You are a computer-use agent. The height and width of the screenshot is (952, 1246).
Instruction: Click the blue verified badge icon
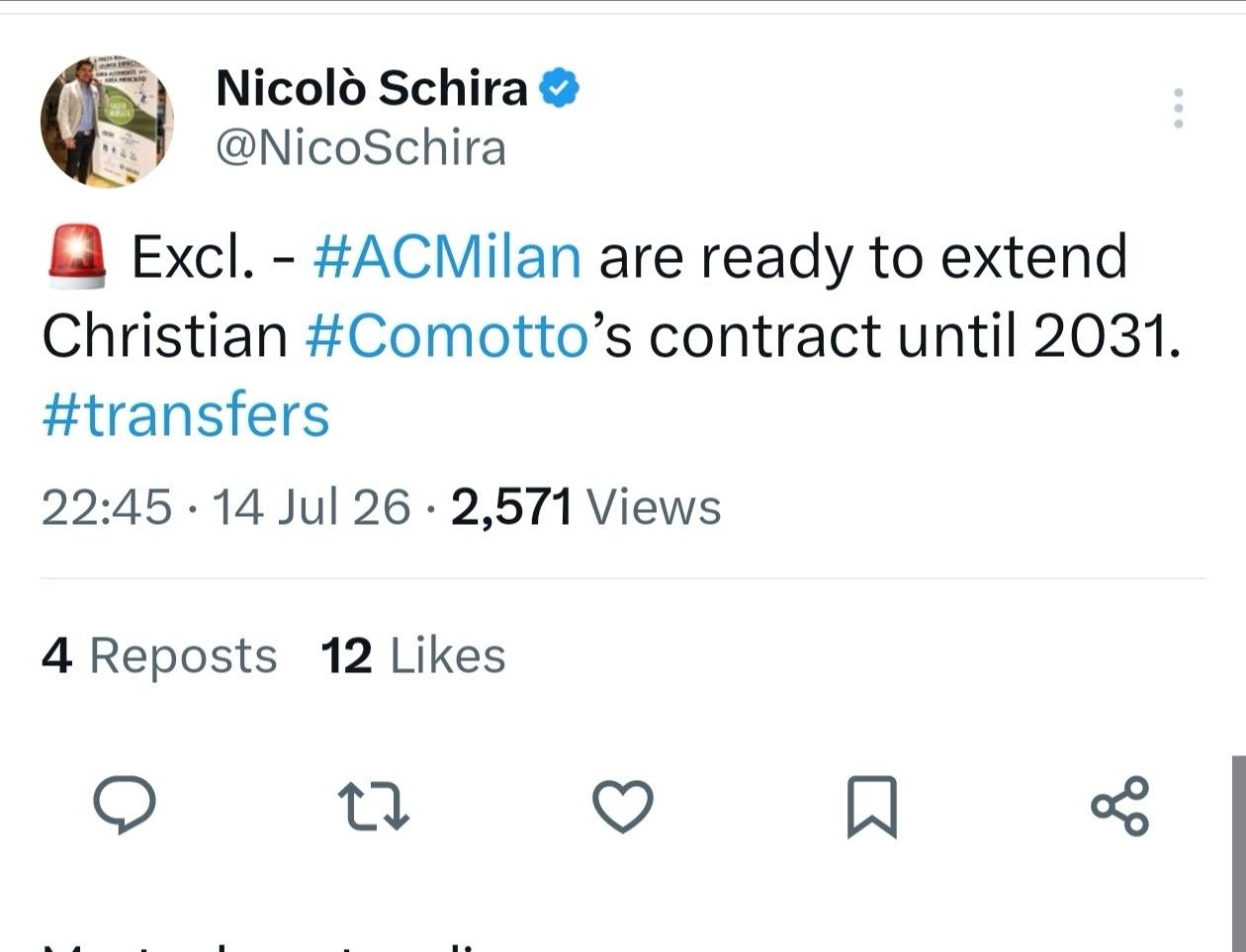coord(559,89)
